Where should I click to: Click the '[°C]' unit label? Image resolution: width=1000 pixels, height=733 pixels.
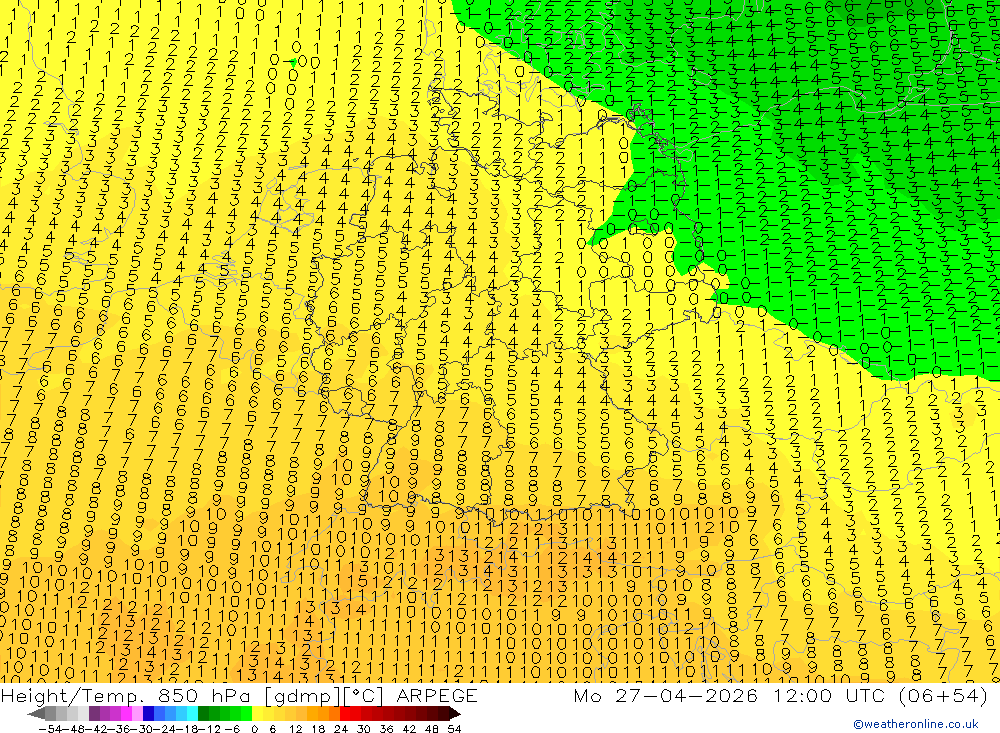[364, 696]
